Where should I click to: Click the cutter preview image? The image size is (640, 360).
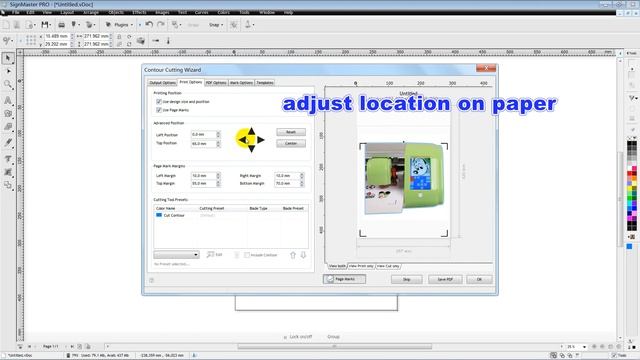(404, 178)
